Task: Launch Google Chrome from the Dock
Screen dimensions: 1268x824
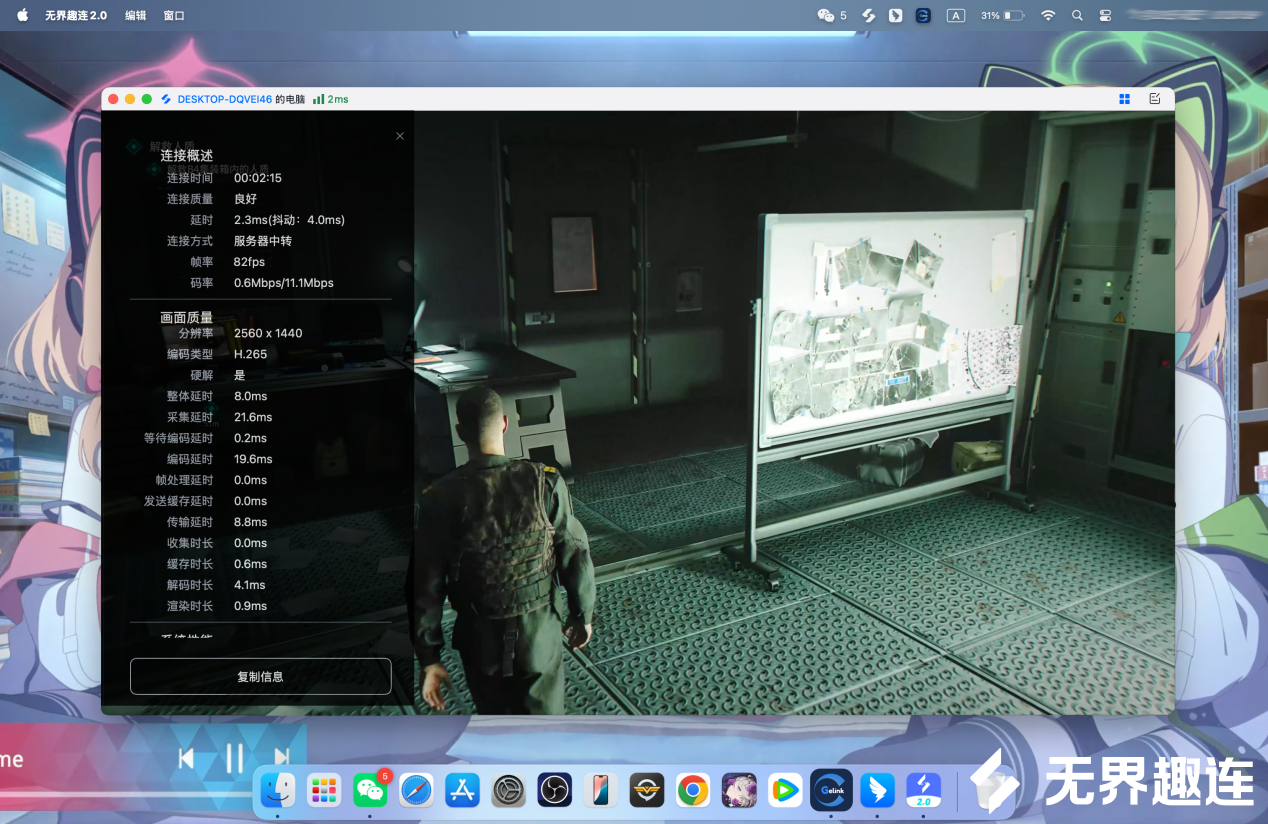Action: 692,790
